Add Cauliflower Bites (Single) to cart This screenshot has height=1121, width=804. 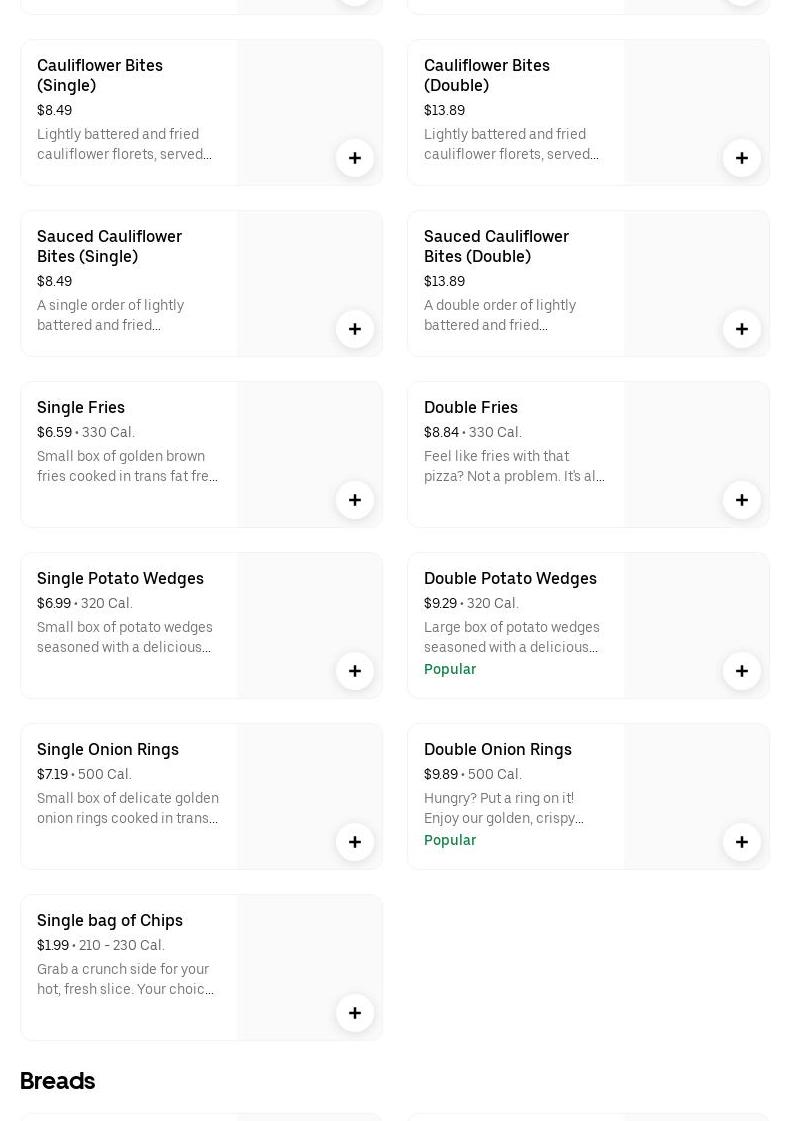pos(355,158)
